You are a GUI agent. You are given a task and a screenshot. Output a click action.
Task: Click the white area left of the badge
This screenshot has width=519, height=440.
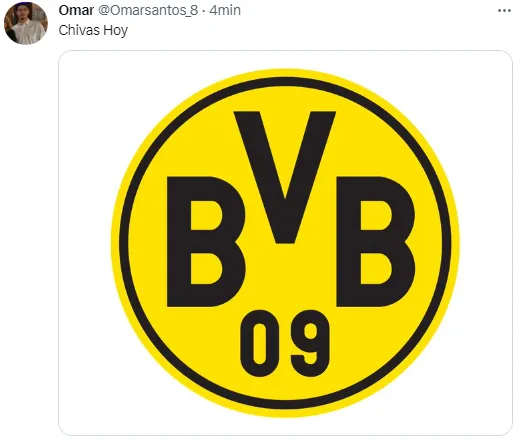[x=85, y=243]
